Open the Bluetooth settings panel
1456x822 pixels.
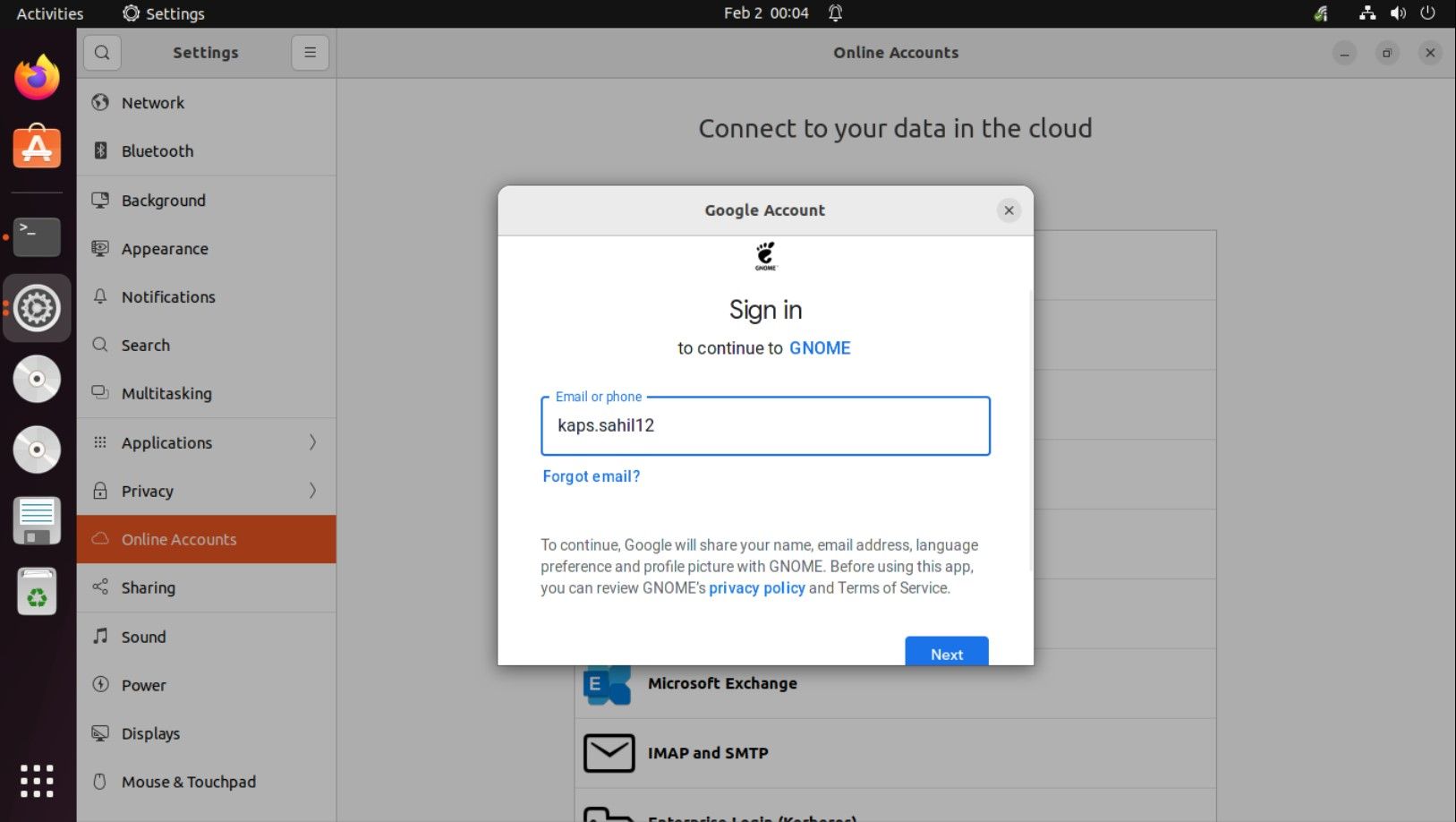(158, 151)
